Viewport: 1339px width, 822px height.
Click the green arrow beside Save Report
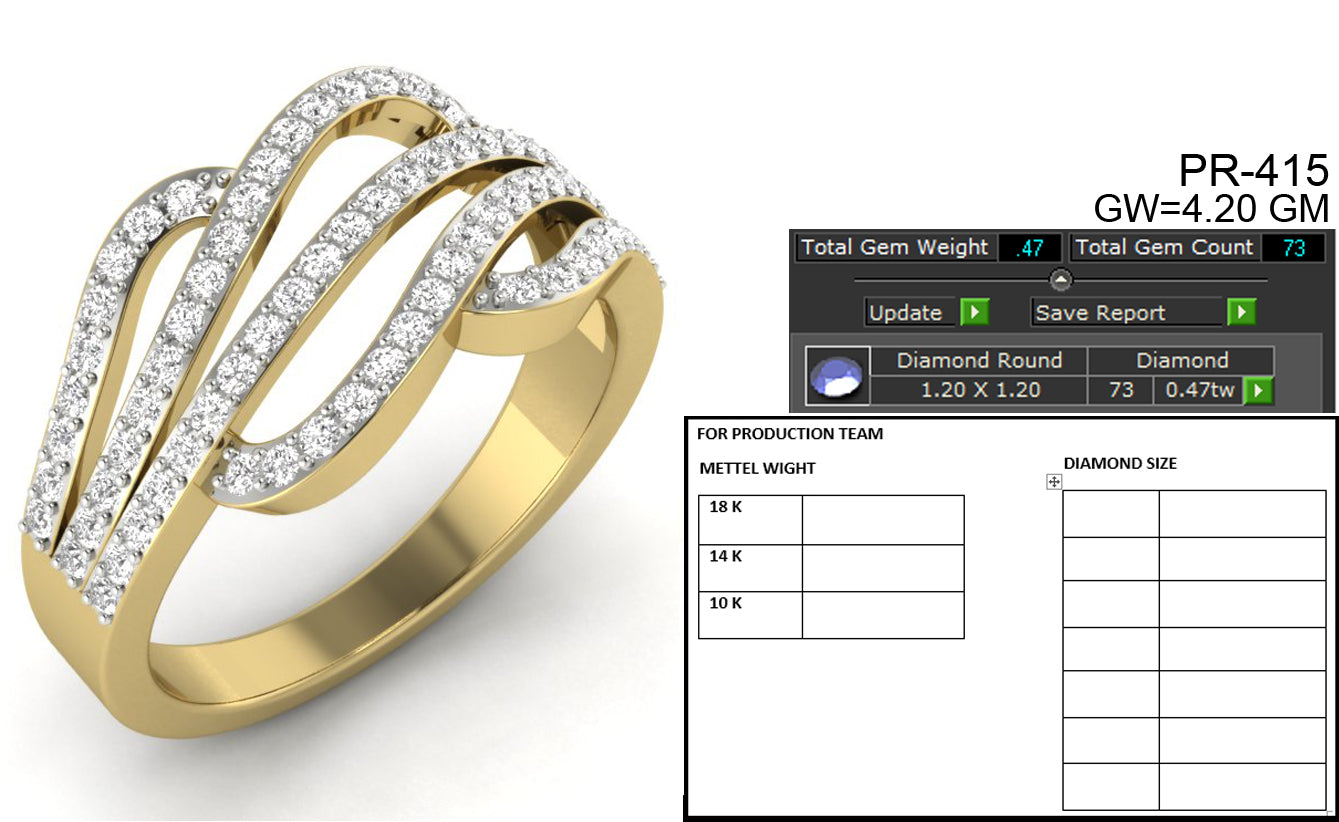click(x=1241, y=313)
